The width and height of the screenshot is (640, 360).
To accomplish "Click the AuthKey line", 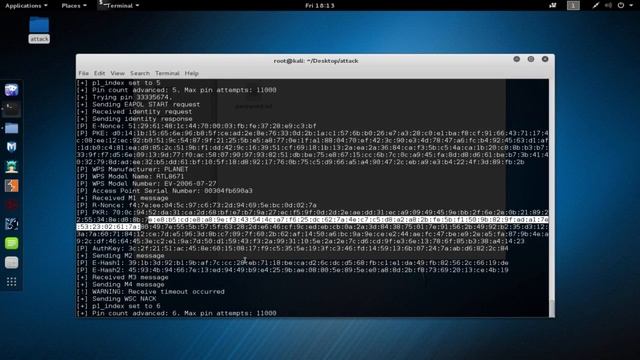I will 293,248.
